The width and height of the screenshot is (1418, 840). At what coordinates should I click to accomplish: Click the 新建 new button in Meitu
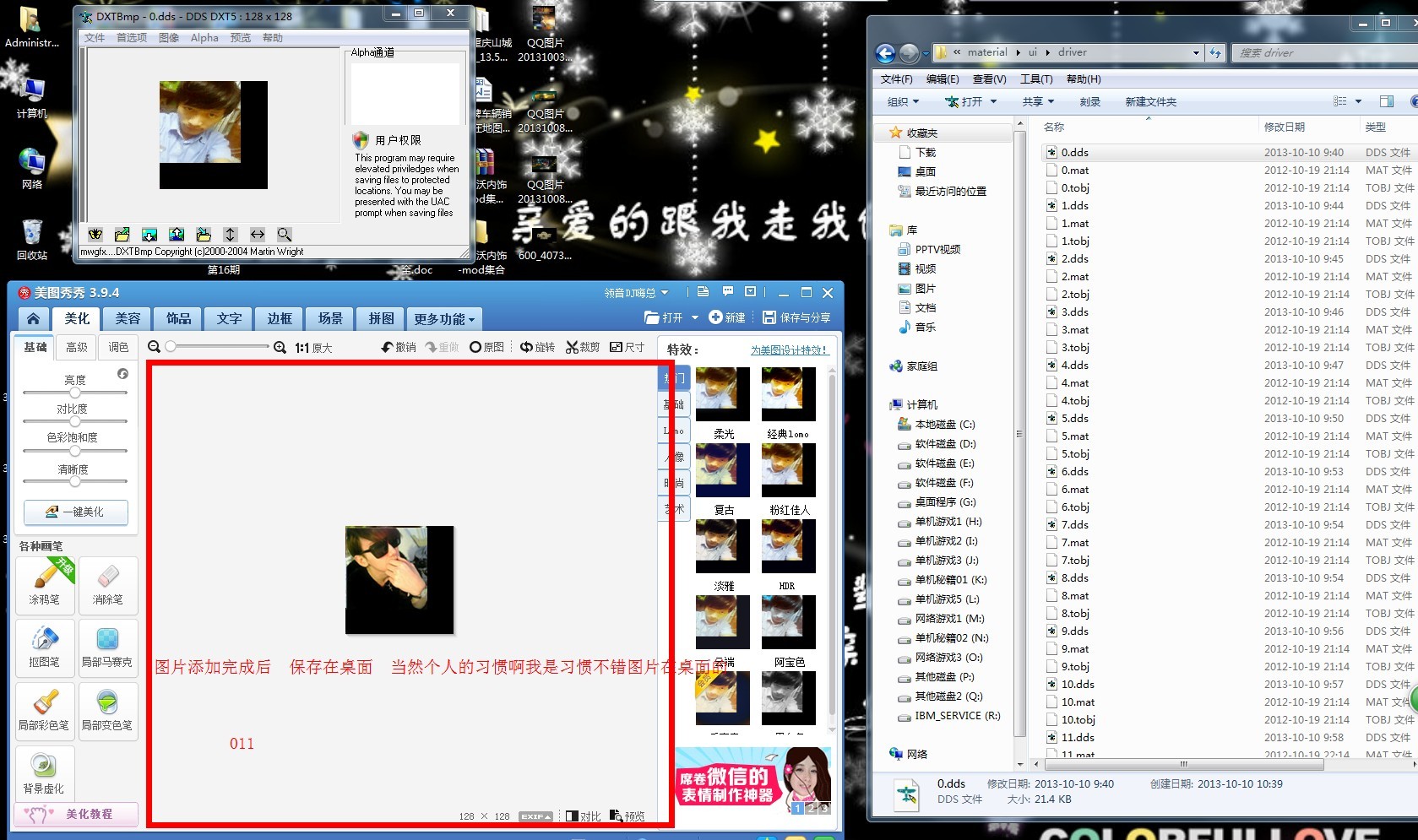pos(727,317)
